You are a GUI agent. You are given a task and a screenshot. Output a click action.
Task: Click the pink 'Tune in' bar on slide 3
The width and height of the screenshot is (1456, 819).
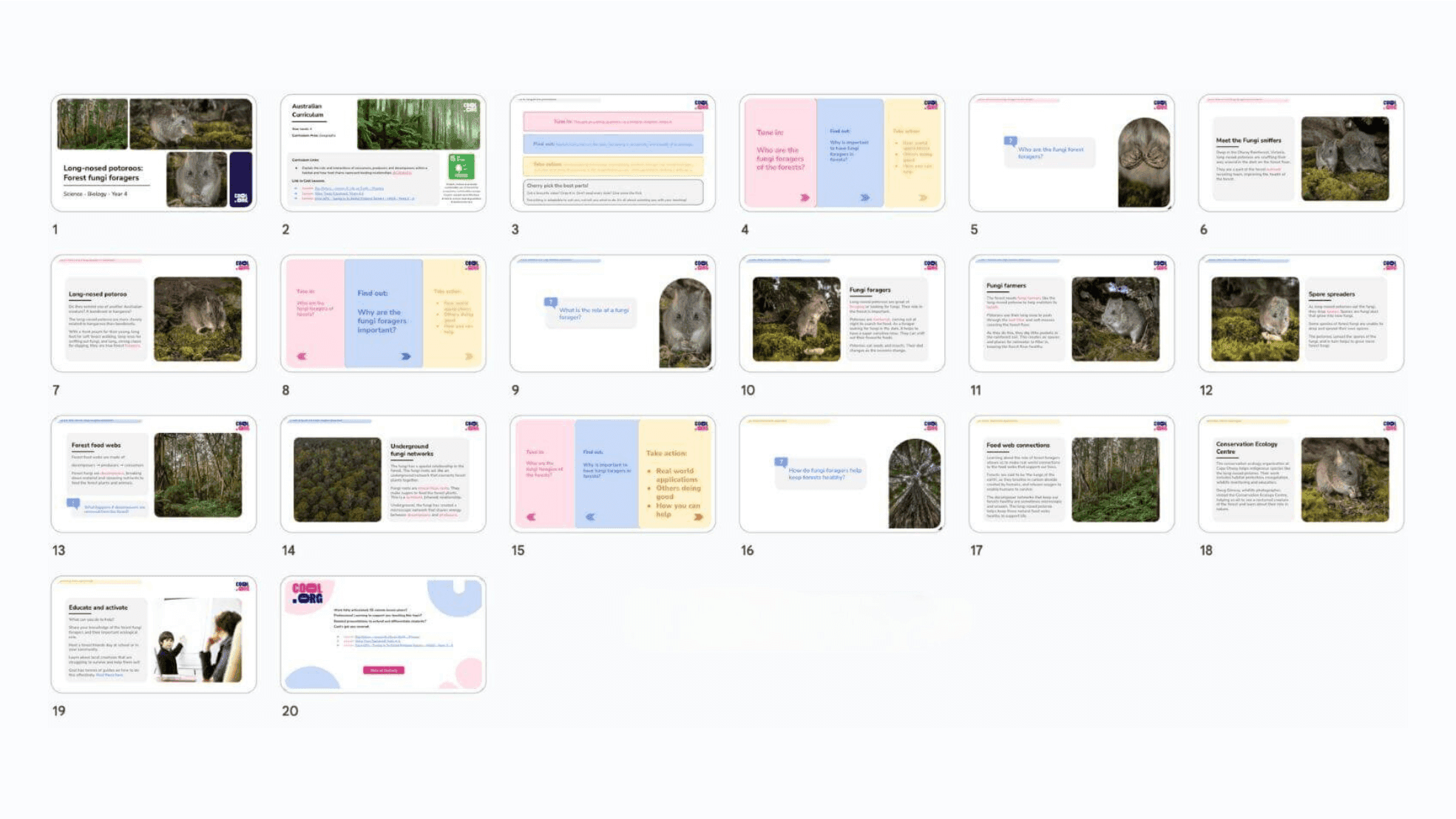pyautogui.click(x=612, y=121)
